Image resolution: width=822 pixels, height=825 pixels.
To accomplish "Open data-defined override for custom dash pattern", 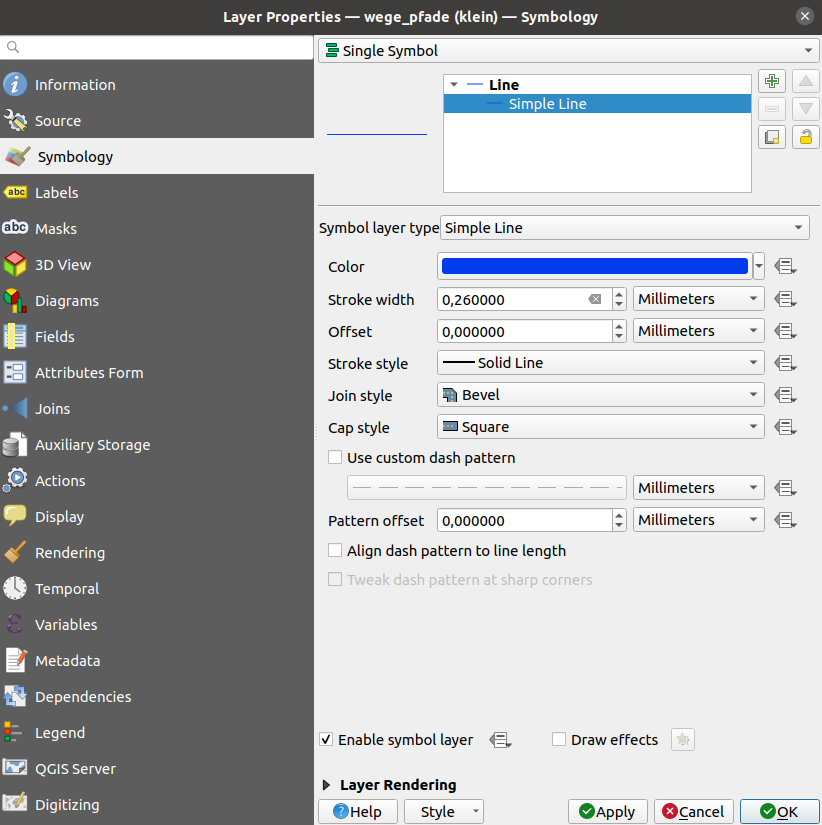I will pos(785,488).
